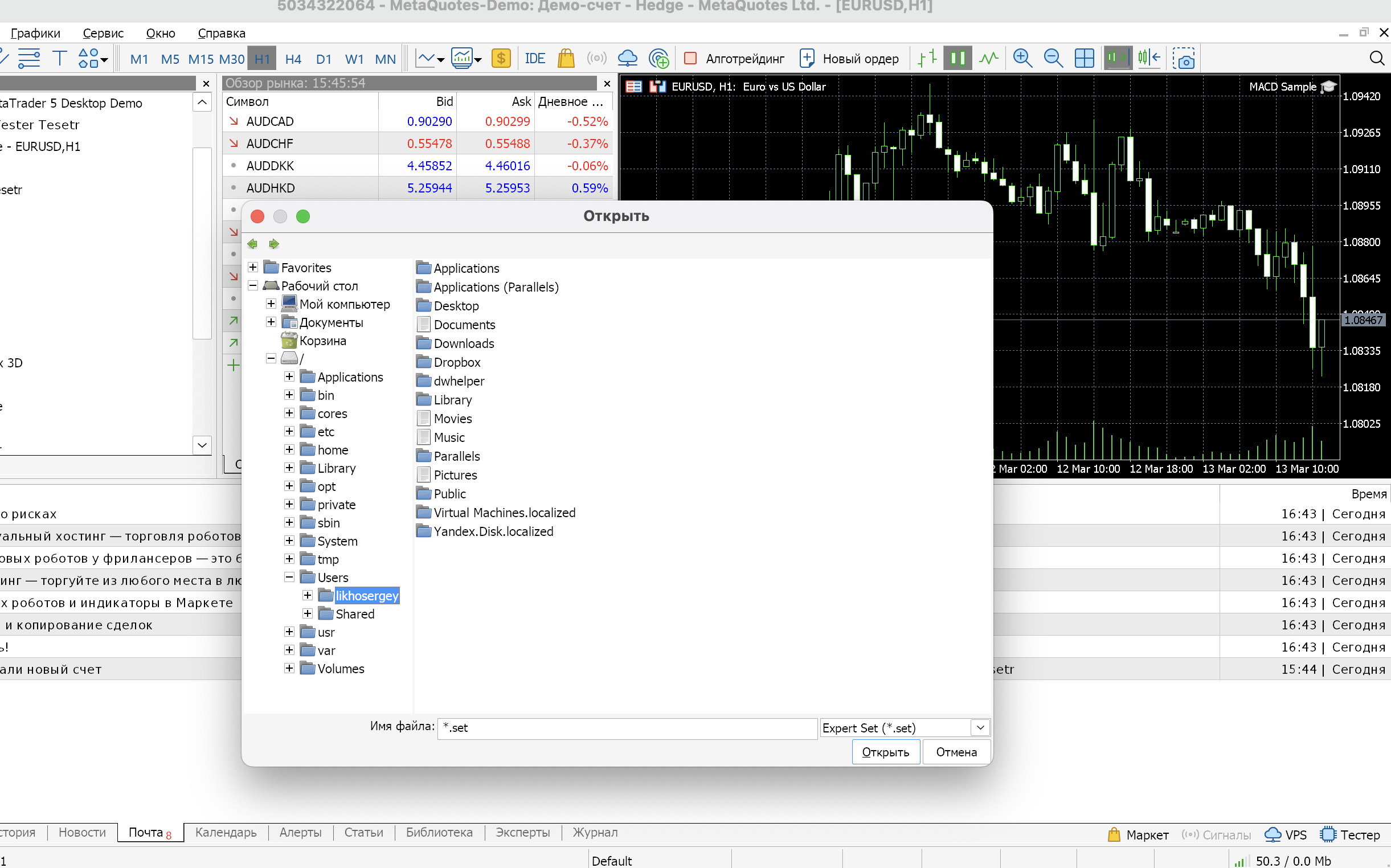The height and width of the screenshot is (868, 1391).
Task: Open the Market shopping bag icon in toolbar
Action: [566, 59]
